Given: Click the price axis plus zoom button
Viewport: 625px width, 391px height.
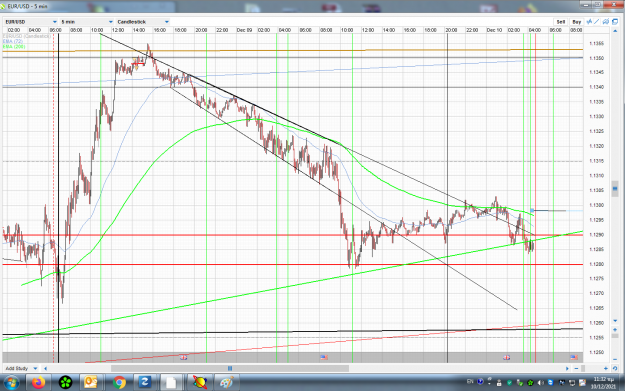Looking at the screenshot, I should click(615, 330).
